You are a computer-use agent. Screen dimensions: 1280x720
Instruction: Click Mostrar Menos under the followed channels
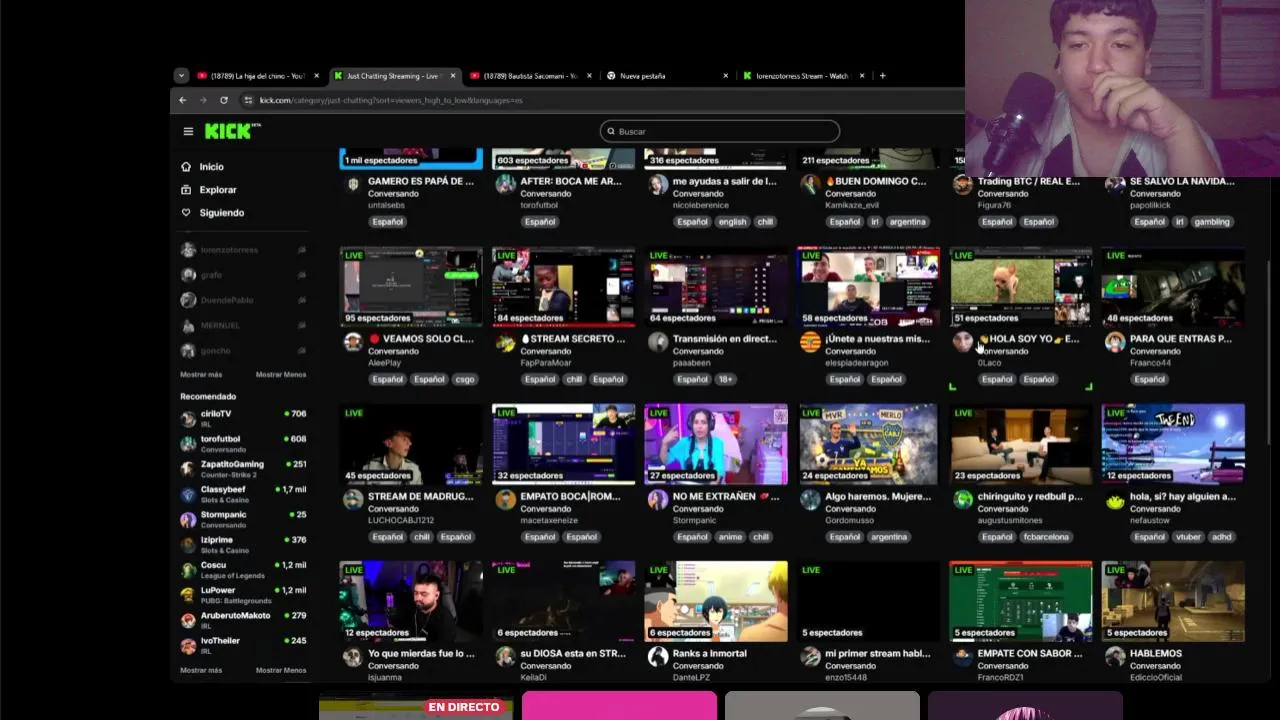coord(281,374)
